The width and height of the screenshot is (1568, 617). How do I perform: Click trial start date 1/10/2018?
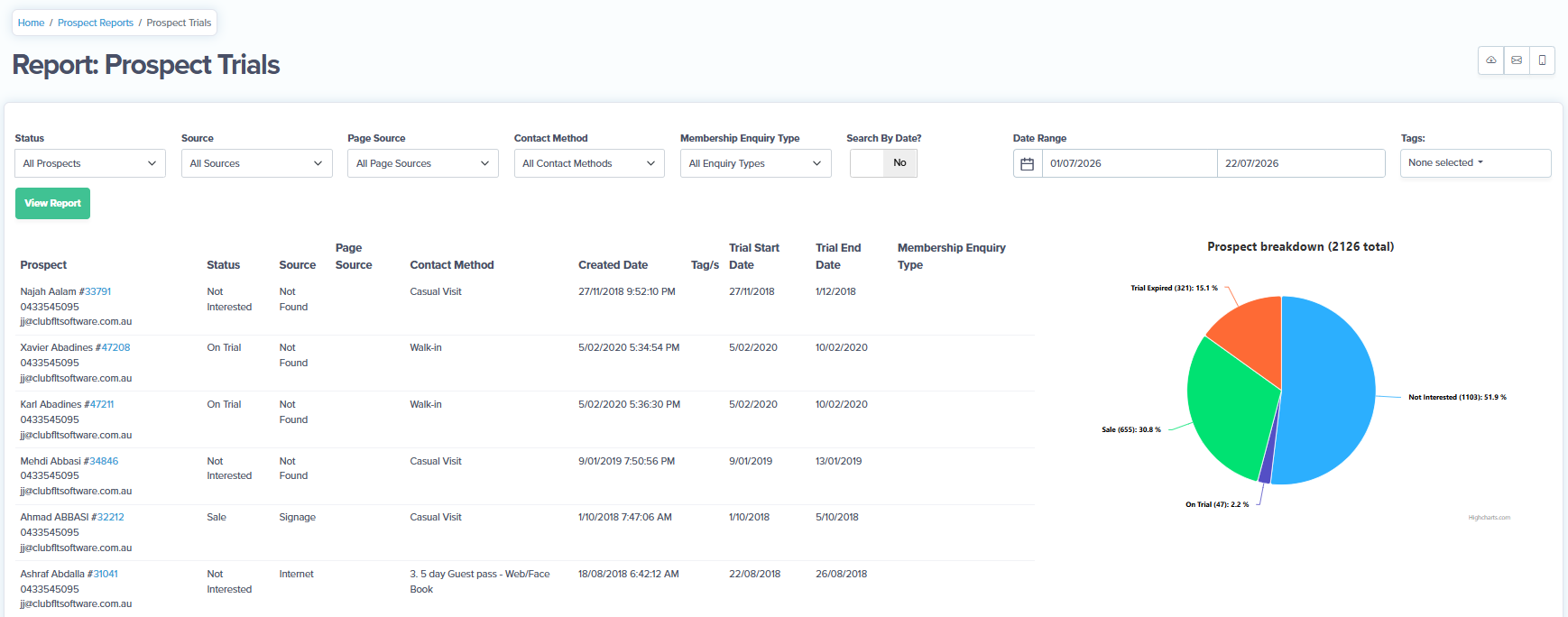point(749,517)
